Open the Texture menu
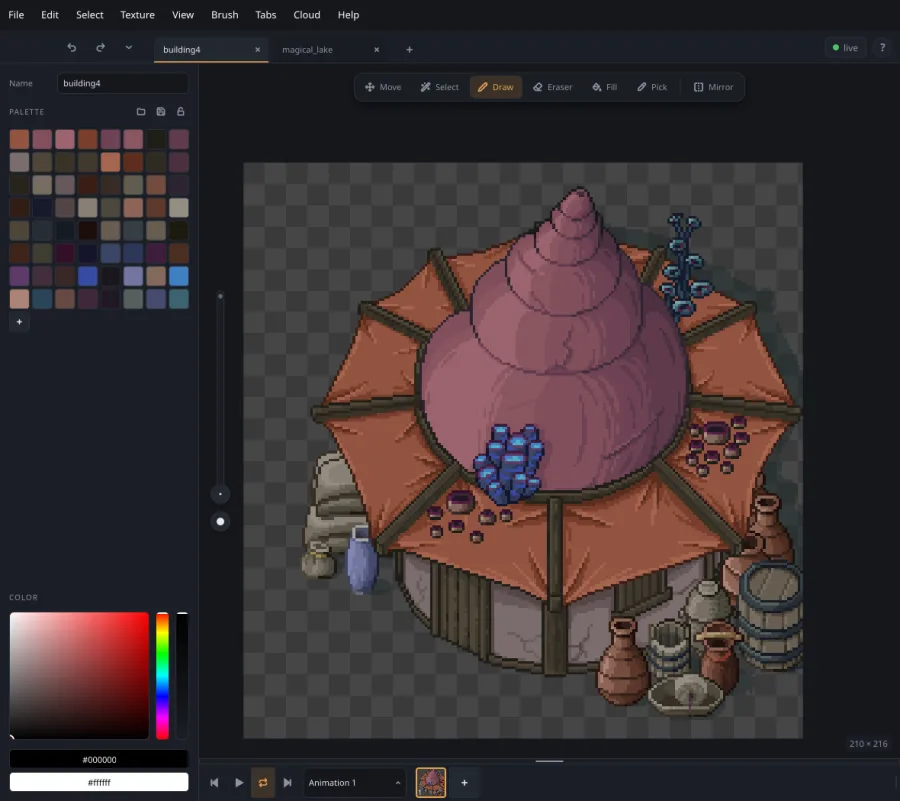 pos(137,15)
